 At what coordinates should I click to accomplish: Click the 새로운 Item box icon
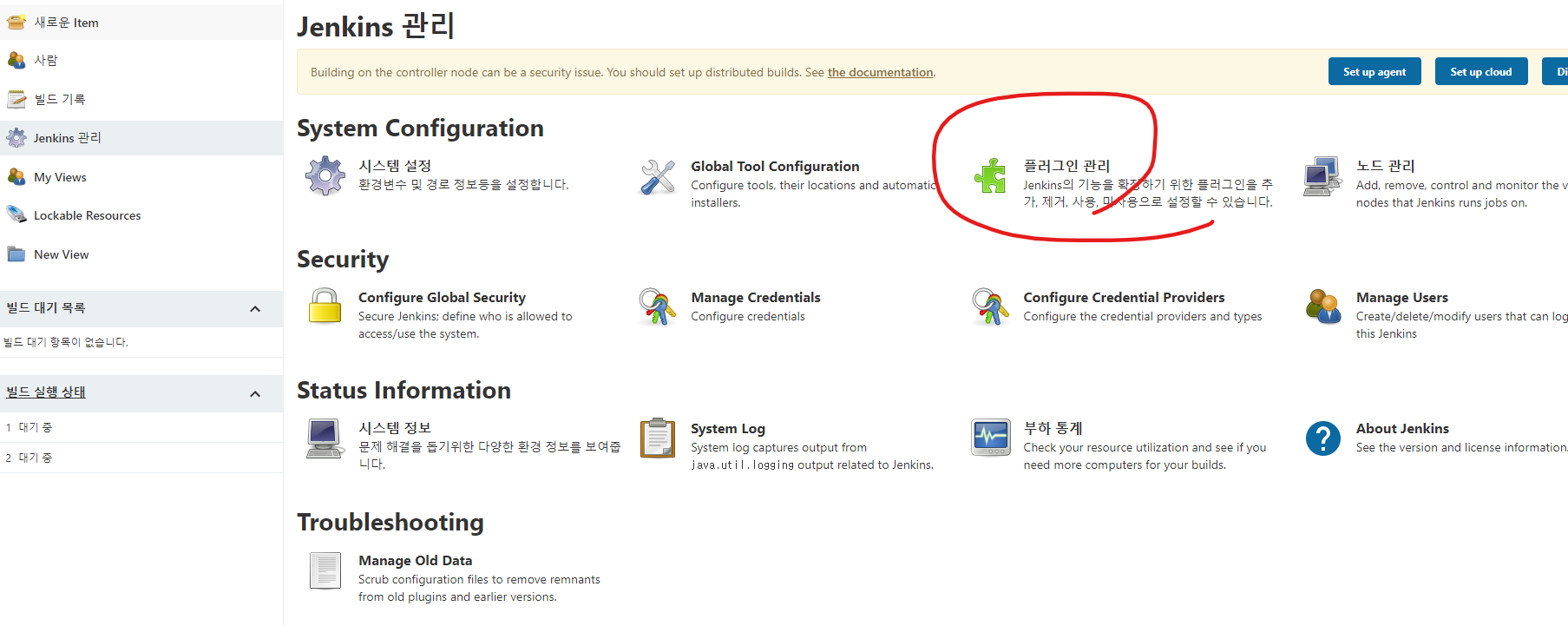point(16,22)
